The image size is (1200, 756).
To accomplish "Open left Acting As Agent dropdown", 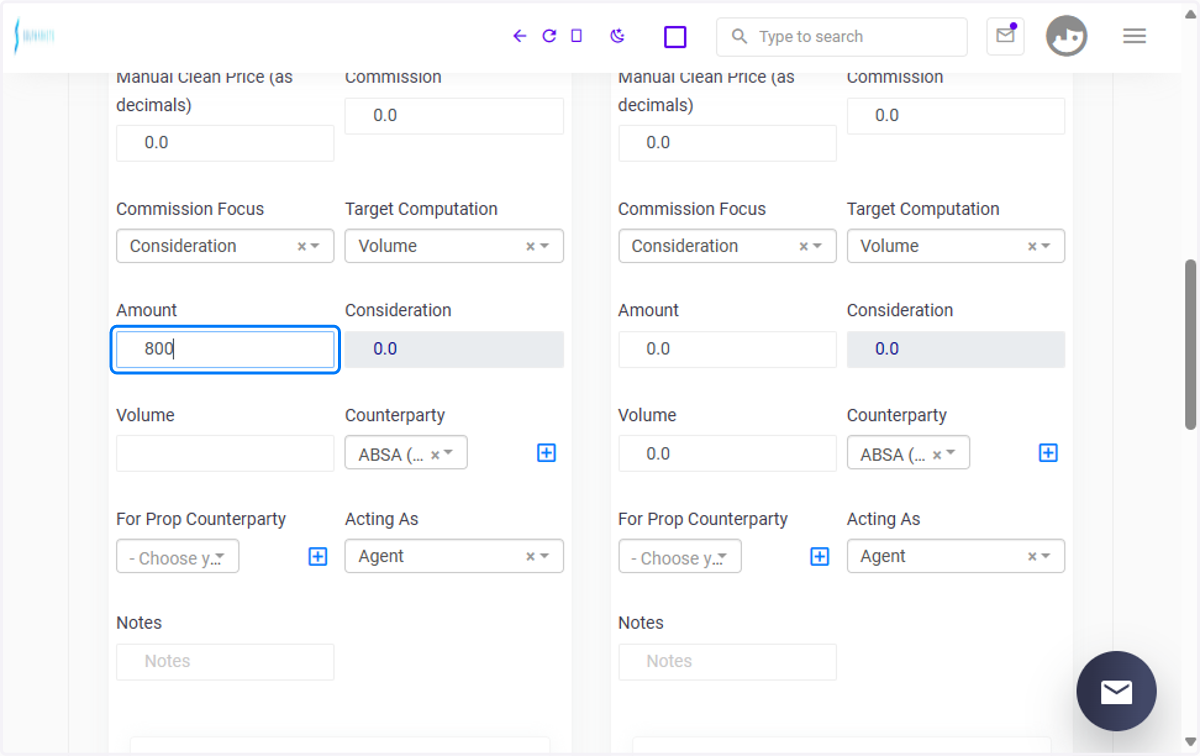I will (x=454, y=556).
